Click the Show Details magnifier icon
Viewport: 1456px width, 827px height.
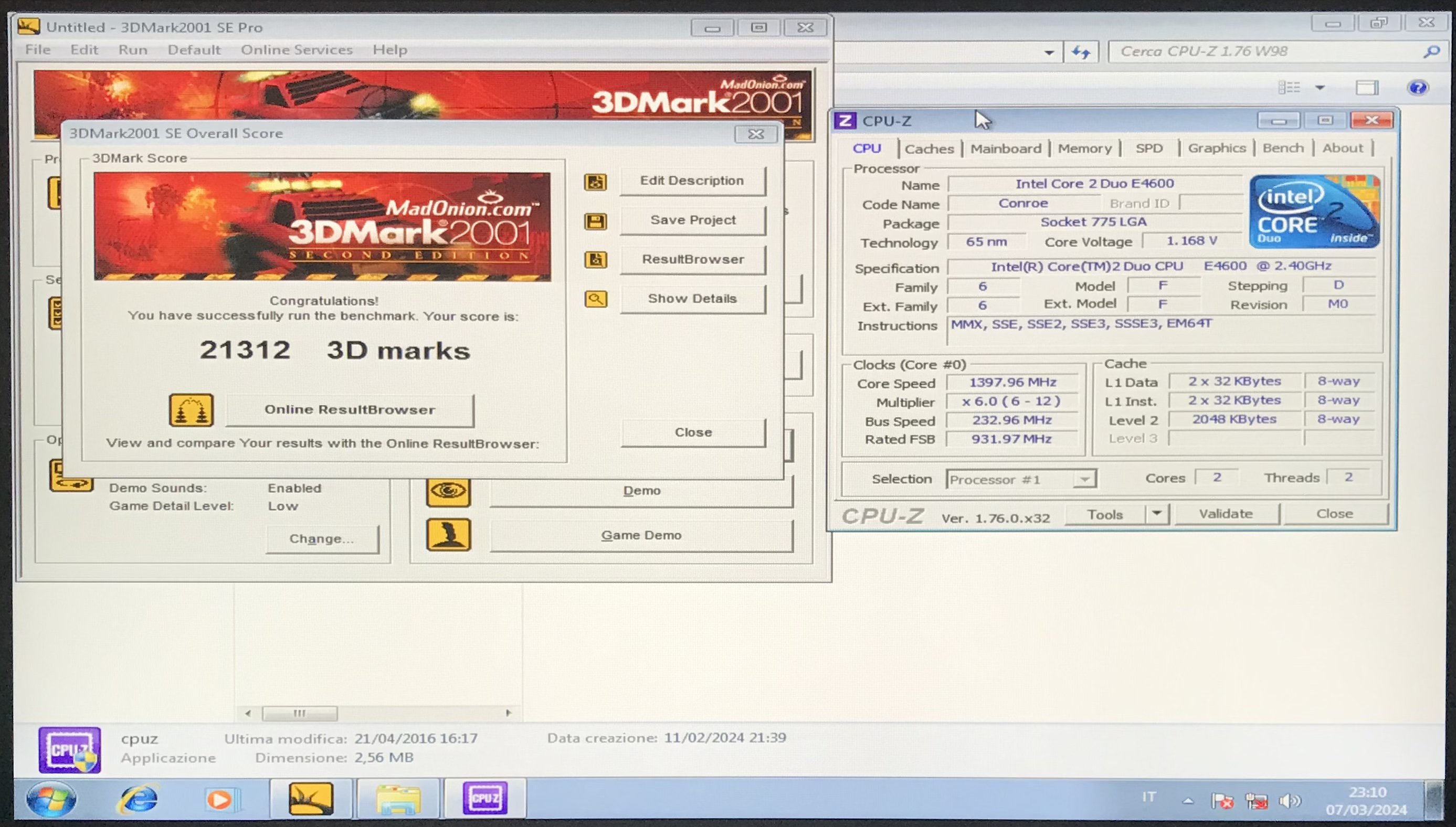click(x=595, y=299)
